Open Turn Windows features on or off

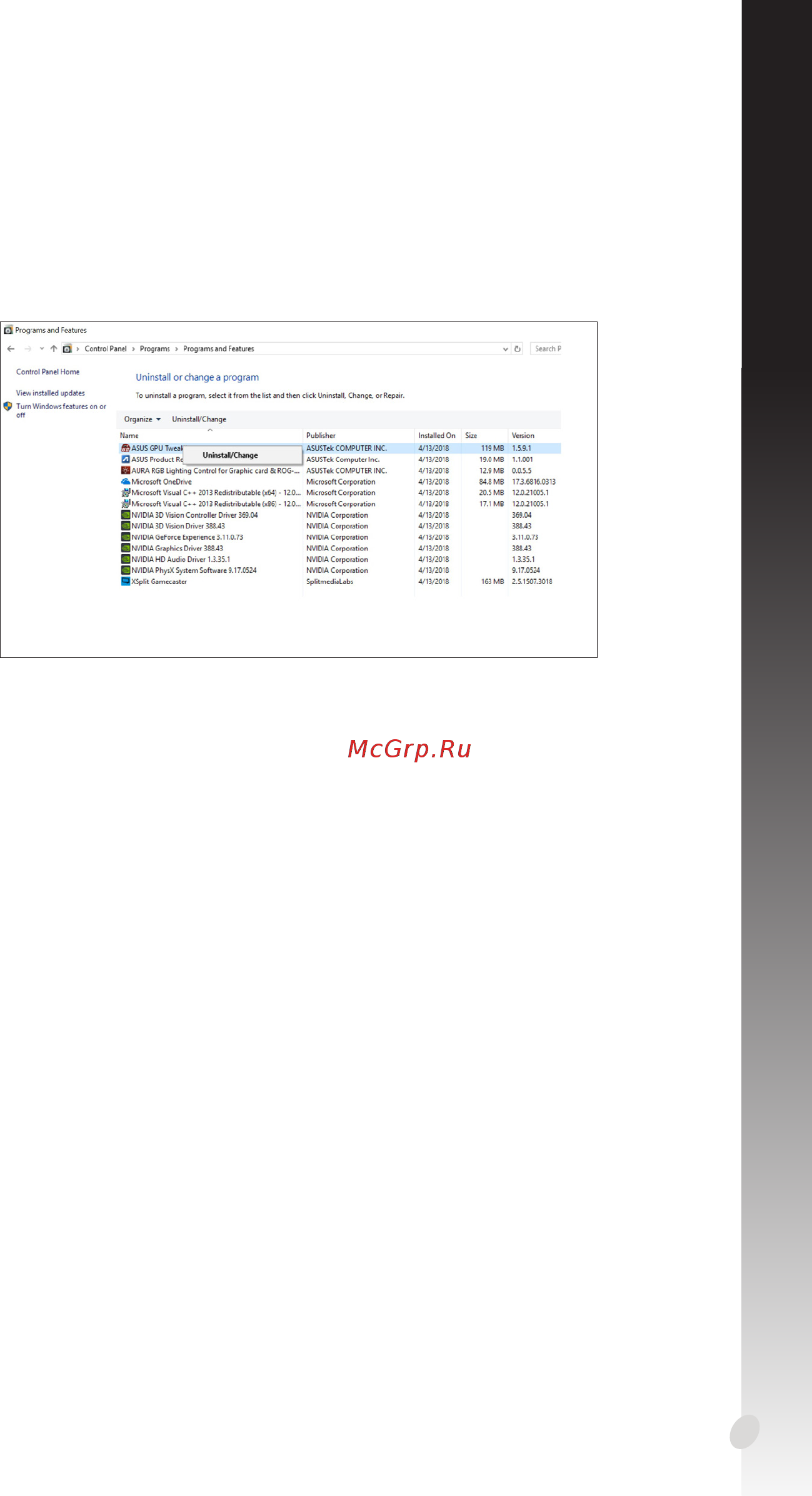(61, 410)
